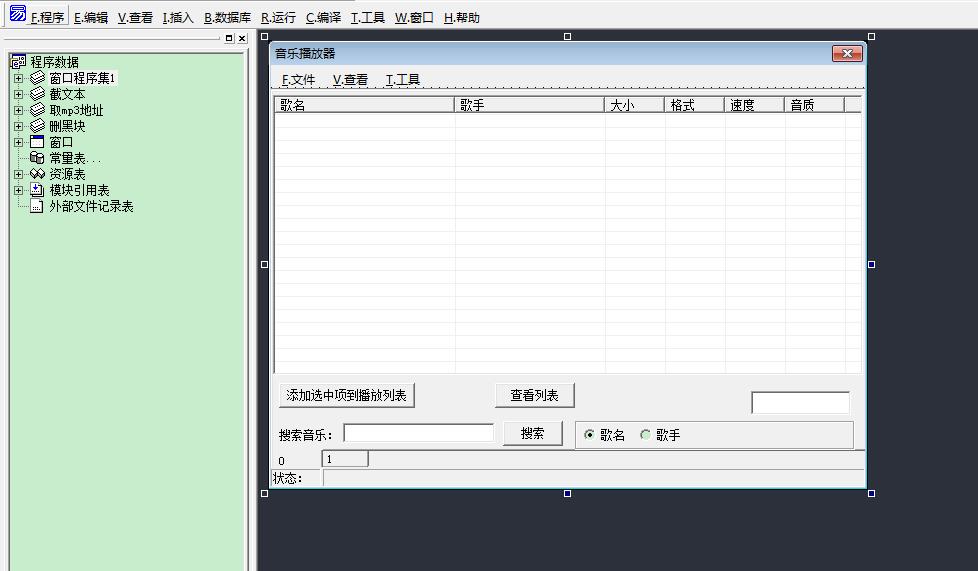Viewport: 978px width, 571px height.
Task: Click the 资源表 resource icon
Action: point(37,174)
